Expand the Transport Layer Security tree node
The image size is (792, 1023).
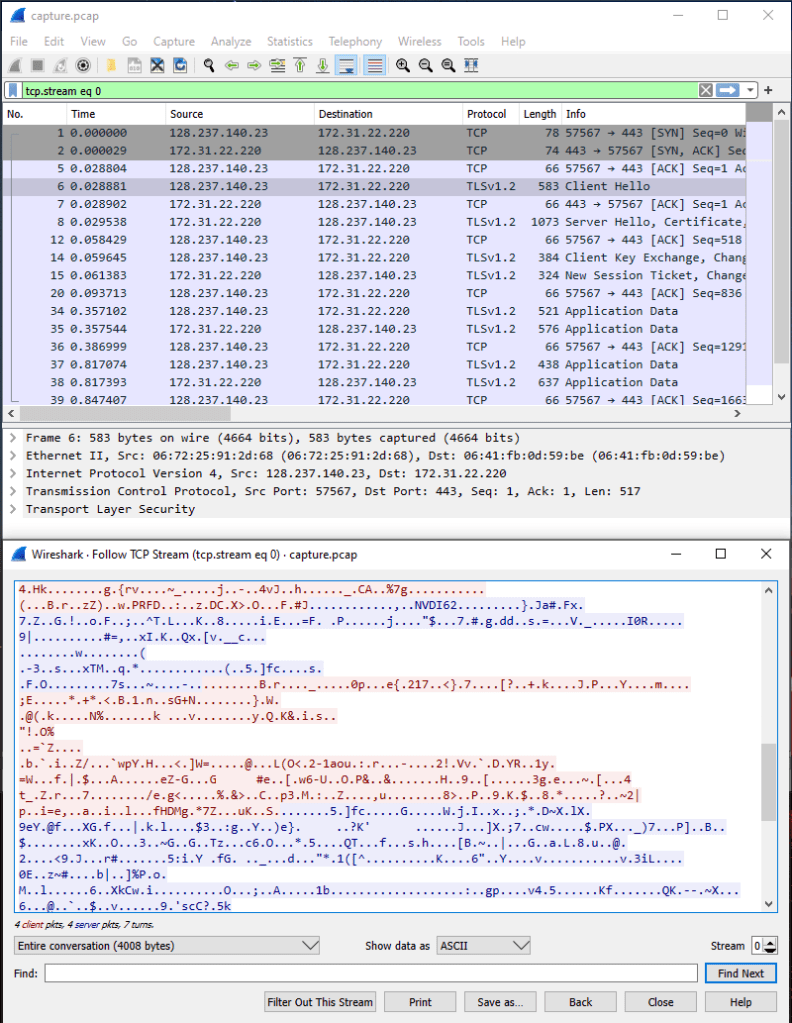12,509
